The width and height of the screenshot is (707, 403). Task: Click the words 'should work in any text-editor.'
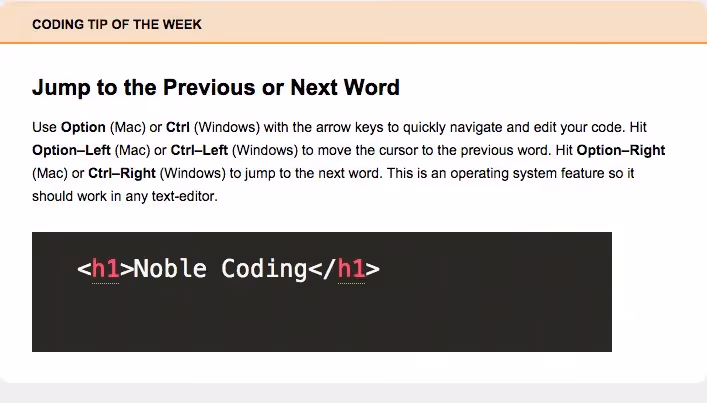point(125,196)
